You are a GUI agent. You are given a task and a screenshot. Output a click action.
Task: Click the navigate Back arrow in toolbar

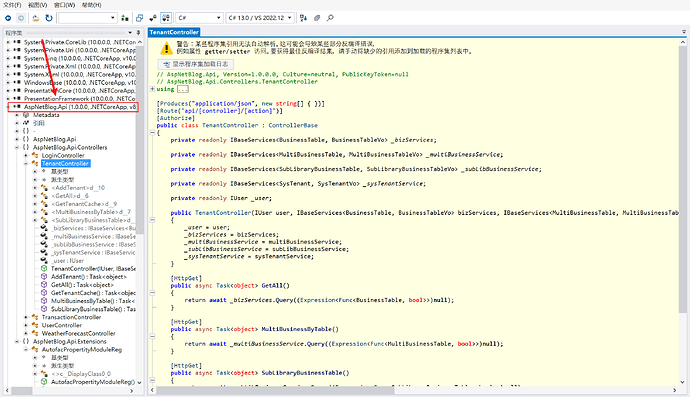[x=8, y=18]
